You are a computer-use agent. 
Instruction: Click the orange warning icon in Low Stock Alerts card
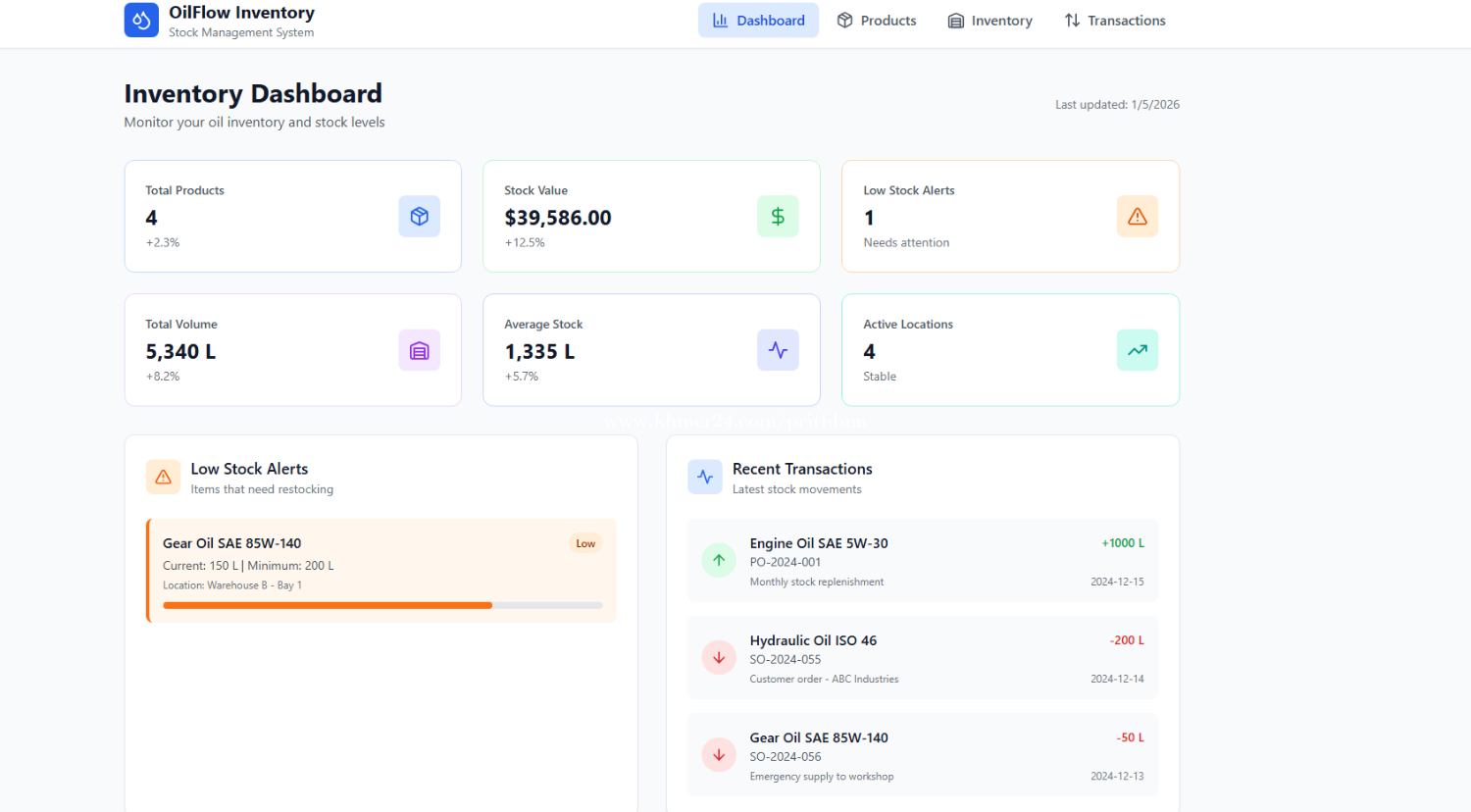click(1137, 217)
